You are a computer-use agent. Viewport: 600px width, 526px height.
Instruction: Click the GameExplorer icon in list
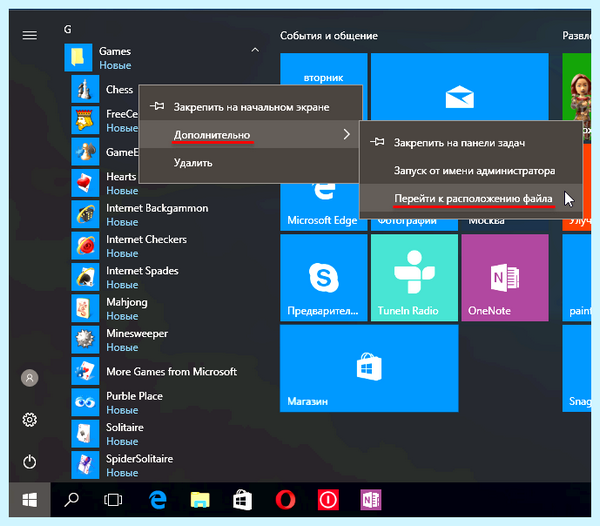tap(85, 152)
